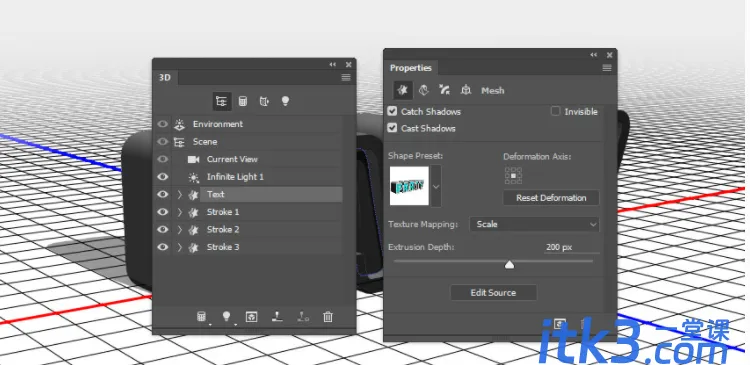Open Deform tab icon in Properties panel
Screen dimensions: 750x365
pyautogui.click(x=423, y=90)
